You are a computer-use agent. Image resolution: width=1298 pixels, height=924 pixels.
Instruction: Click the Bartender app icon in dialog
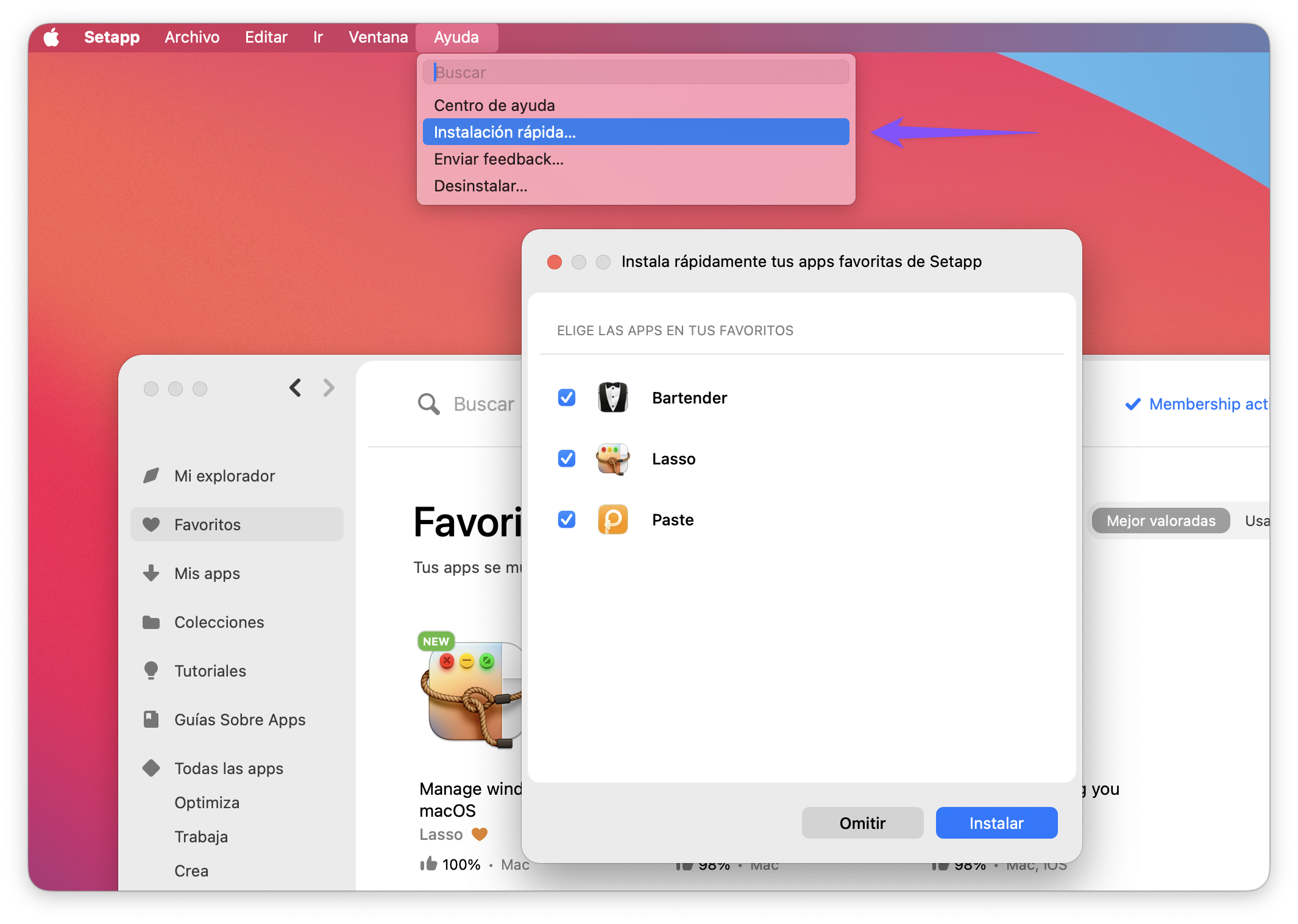(612, 397)
